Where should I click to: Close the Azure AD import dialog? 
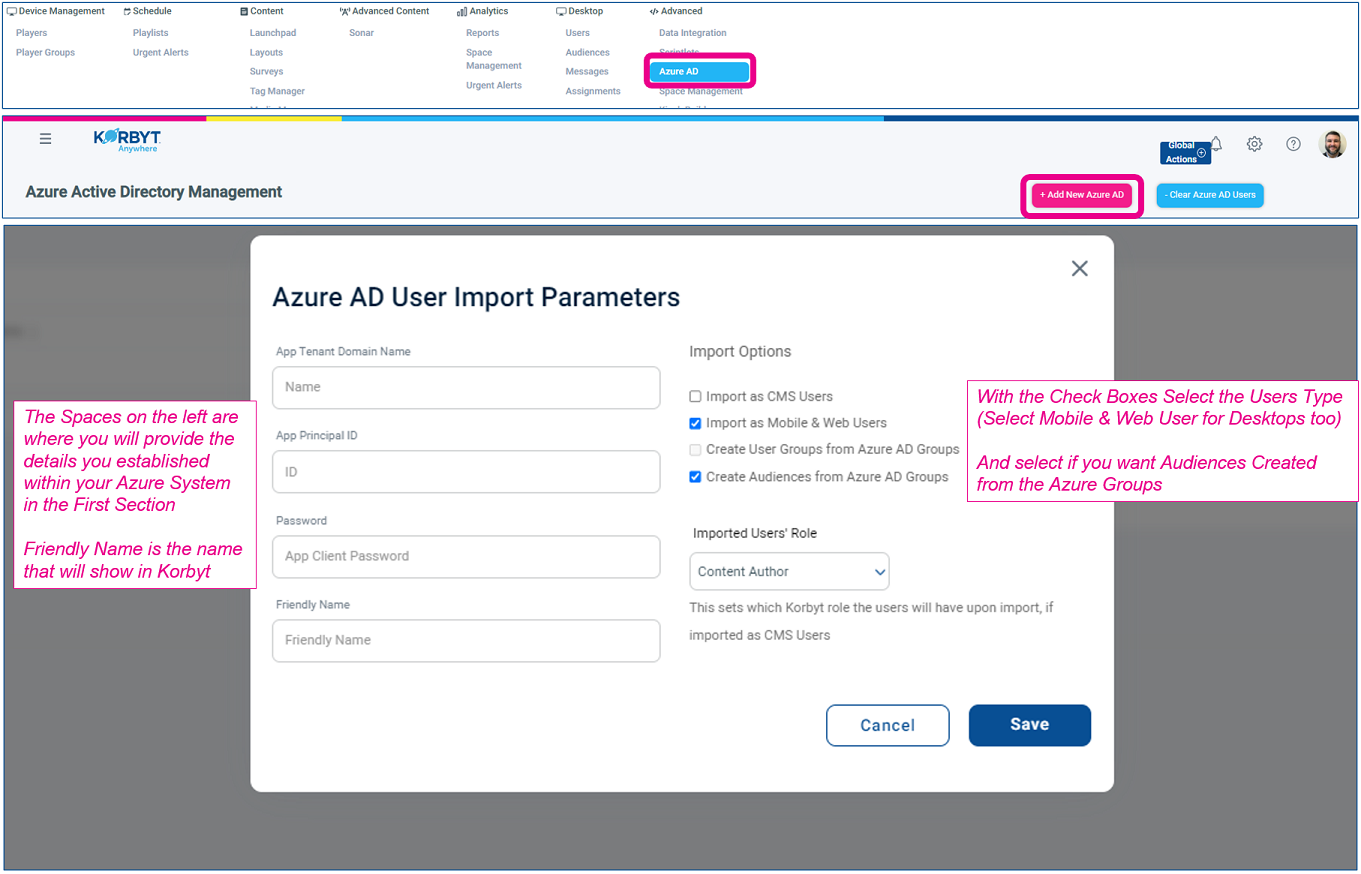coord(1079,268)
